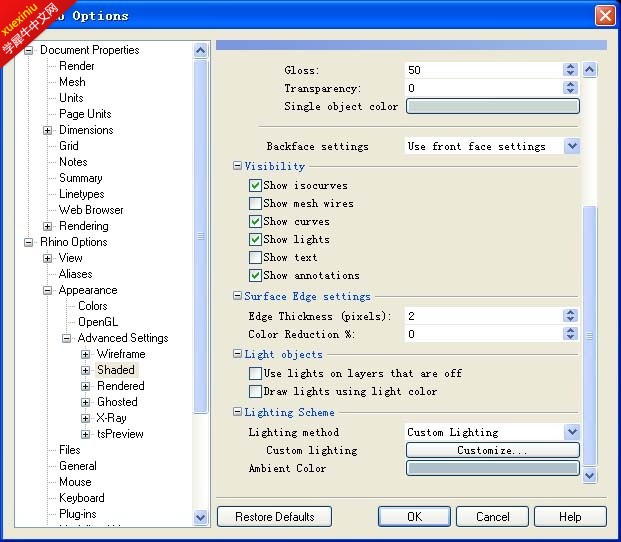
Task: Open the Lighting method dropdown
Action: [572, 432]
